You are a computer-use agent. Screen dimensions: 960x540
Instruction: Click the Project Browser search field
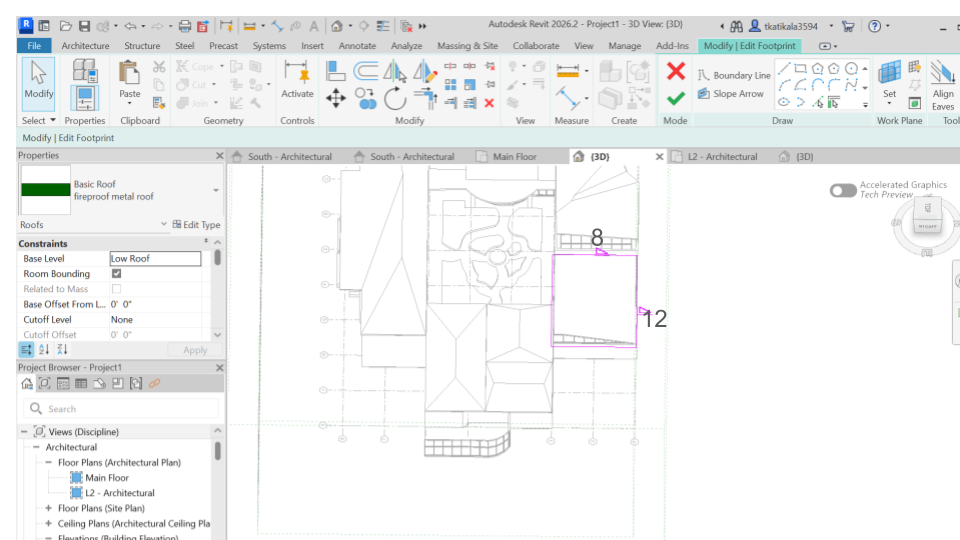point(121,408)
